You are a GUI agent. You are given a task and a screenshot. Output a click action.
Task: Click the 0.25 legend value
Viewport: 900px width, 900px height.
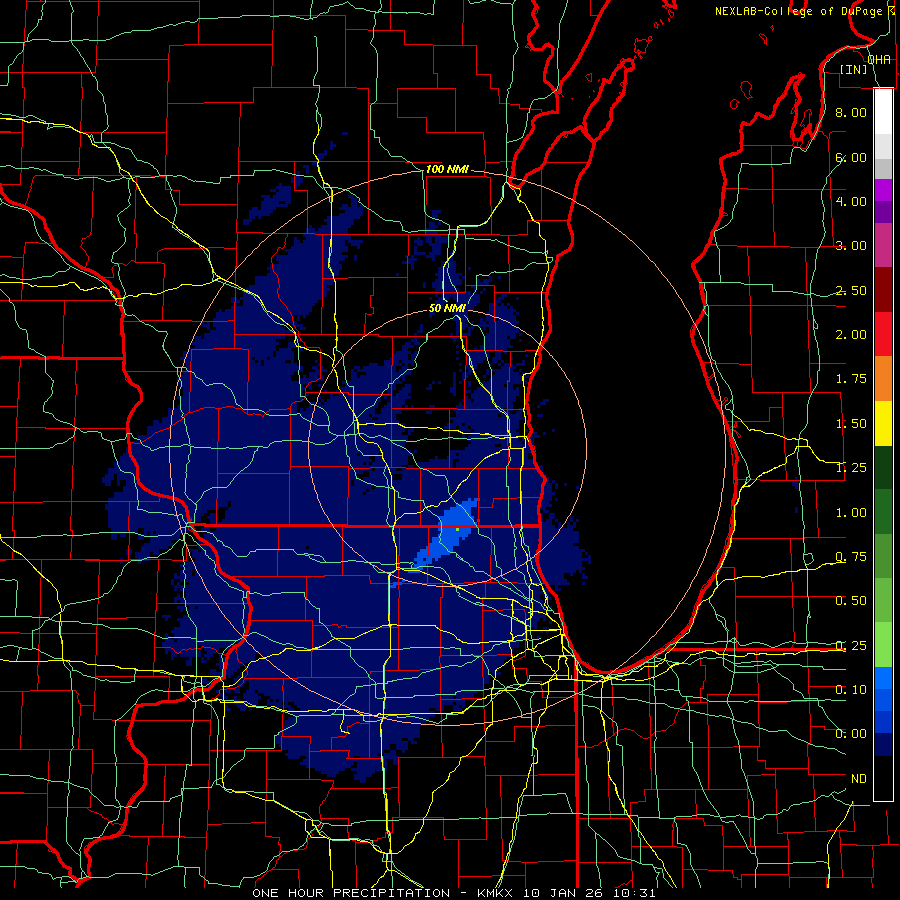(x=851, y=646)
